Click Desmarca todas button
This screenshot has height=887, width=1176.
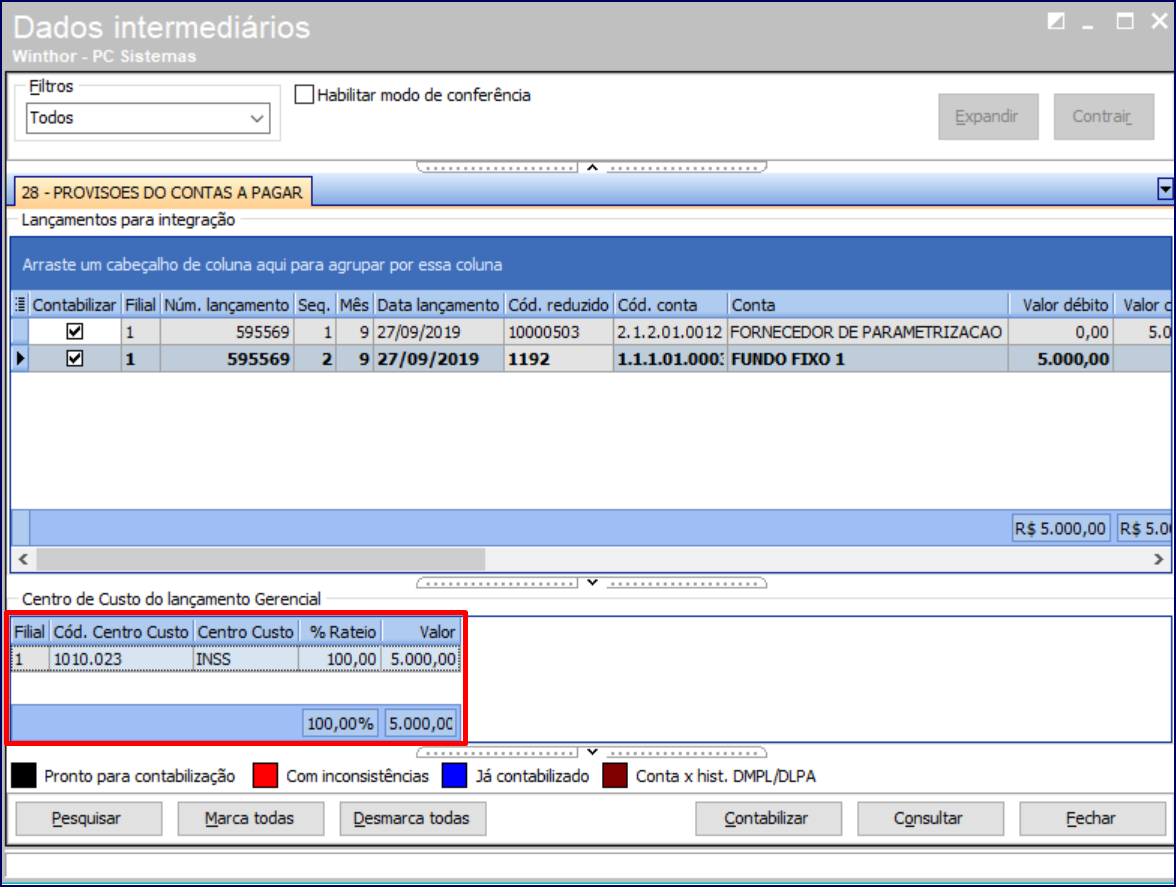tap(412, 818)
